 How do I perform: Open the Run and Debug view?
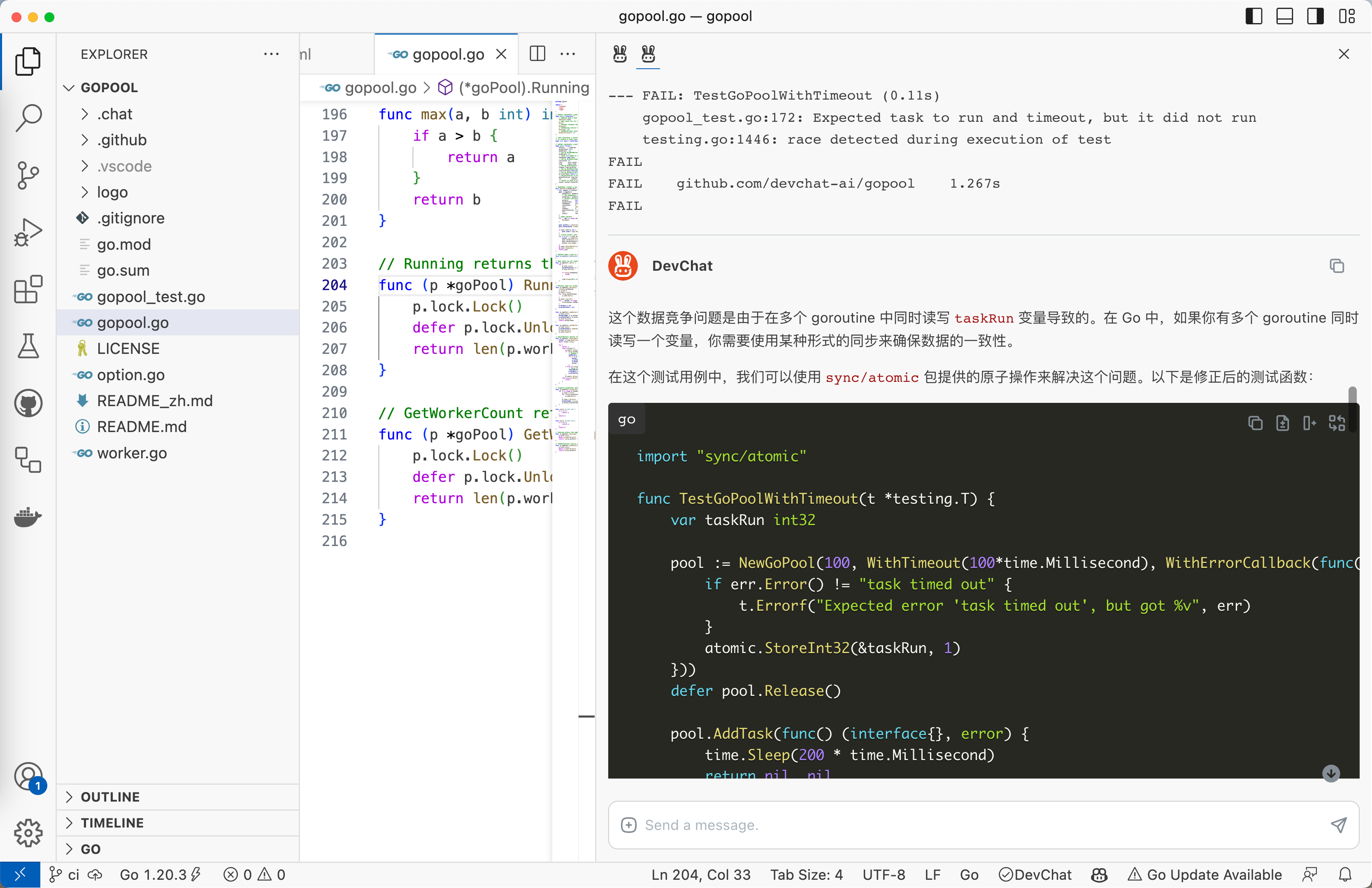click(28, 232)
